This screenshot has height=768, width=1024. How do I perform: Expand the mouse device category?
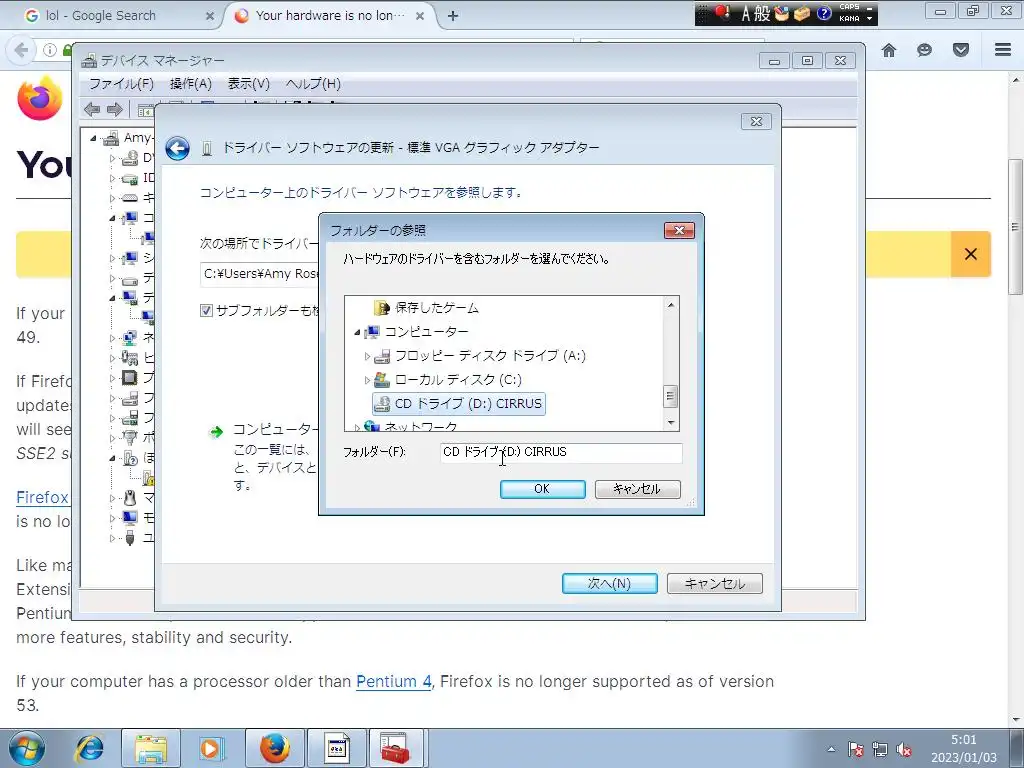click(x=112, y=498)
